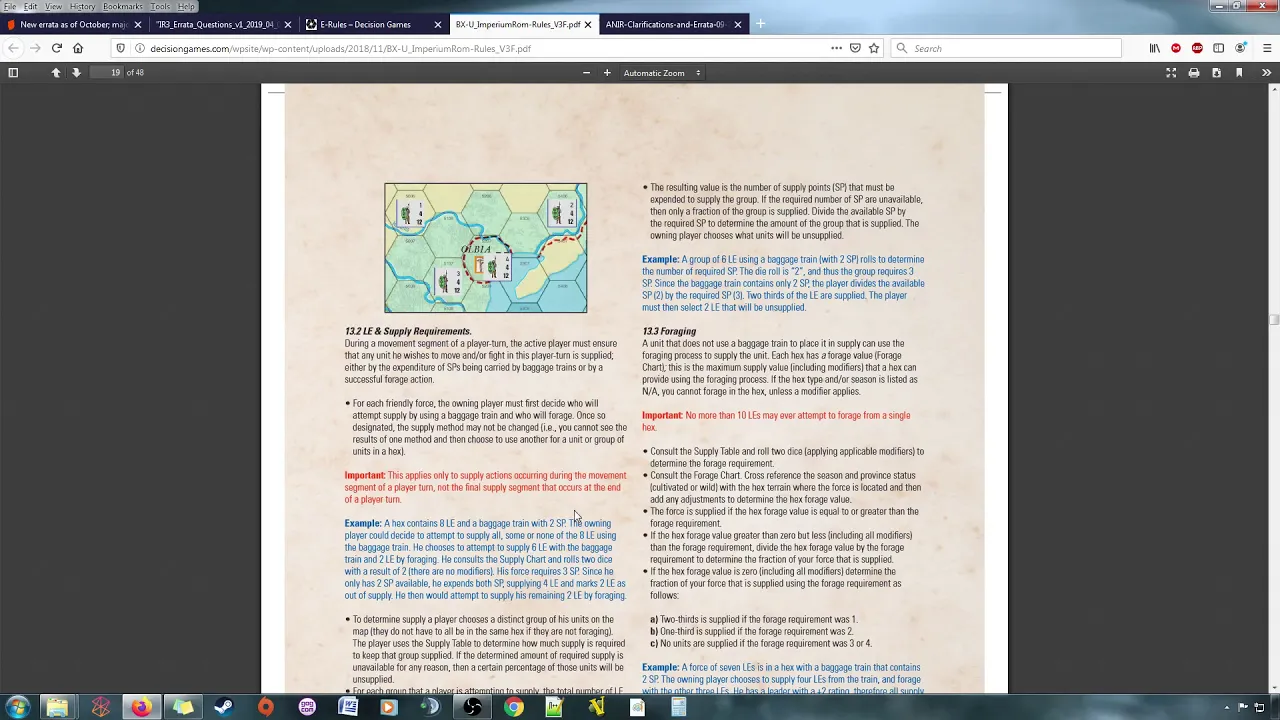The image size is (1280, 720).
Task: Show sidebars toolbar button
Action: coord(1218,48)
